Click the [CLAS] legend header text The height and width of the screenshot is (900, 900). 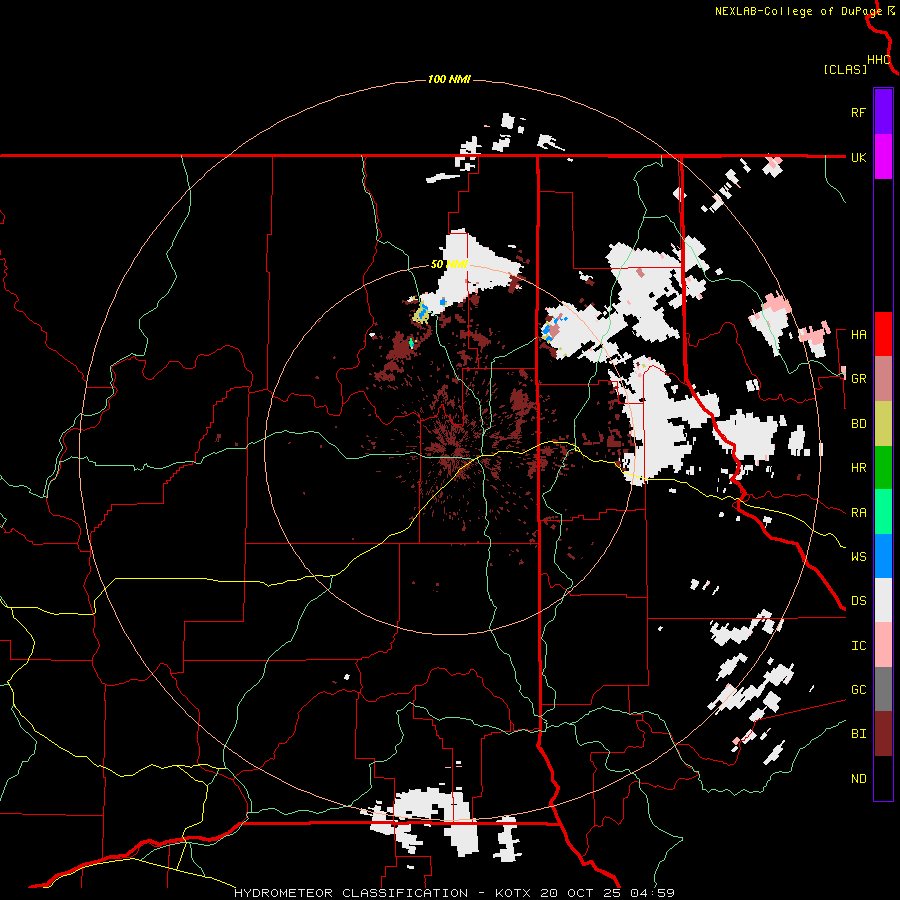845,69
